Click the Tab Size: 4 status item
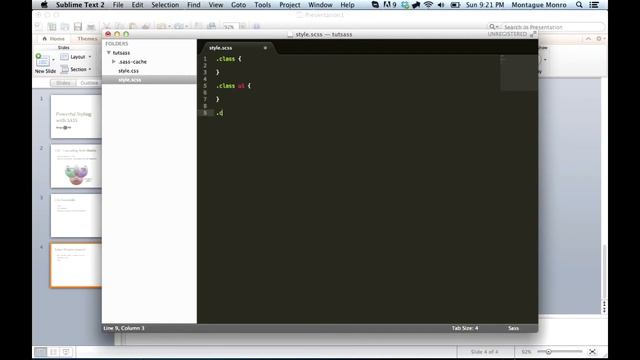This screenshot has width=640, height=360. pyautogui.click(x=465, y=328)
